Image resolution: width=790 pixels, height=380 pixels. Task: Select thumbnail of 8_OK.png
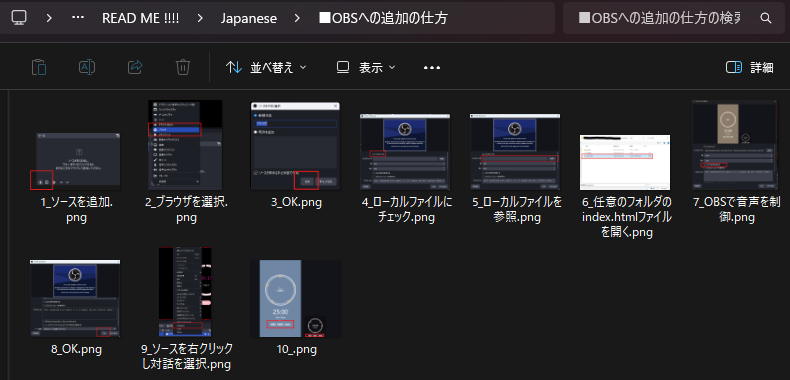[76, 299]
